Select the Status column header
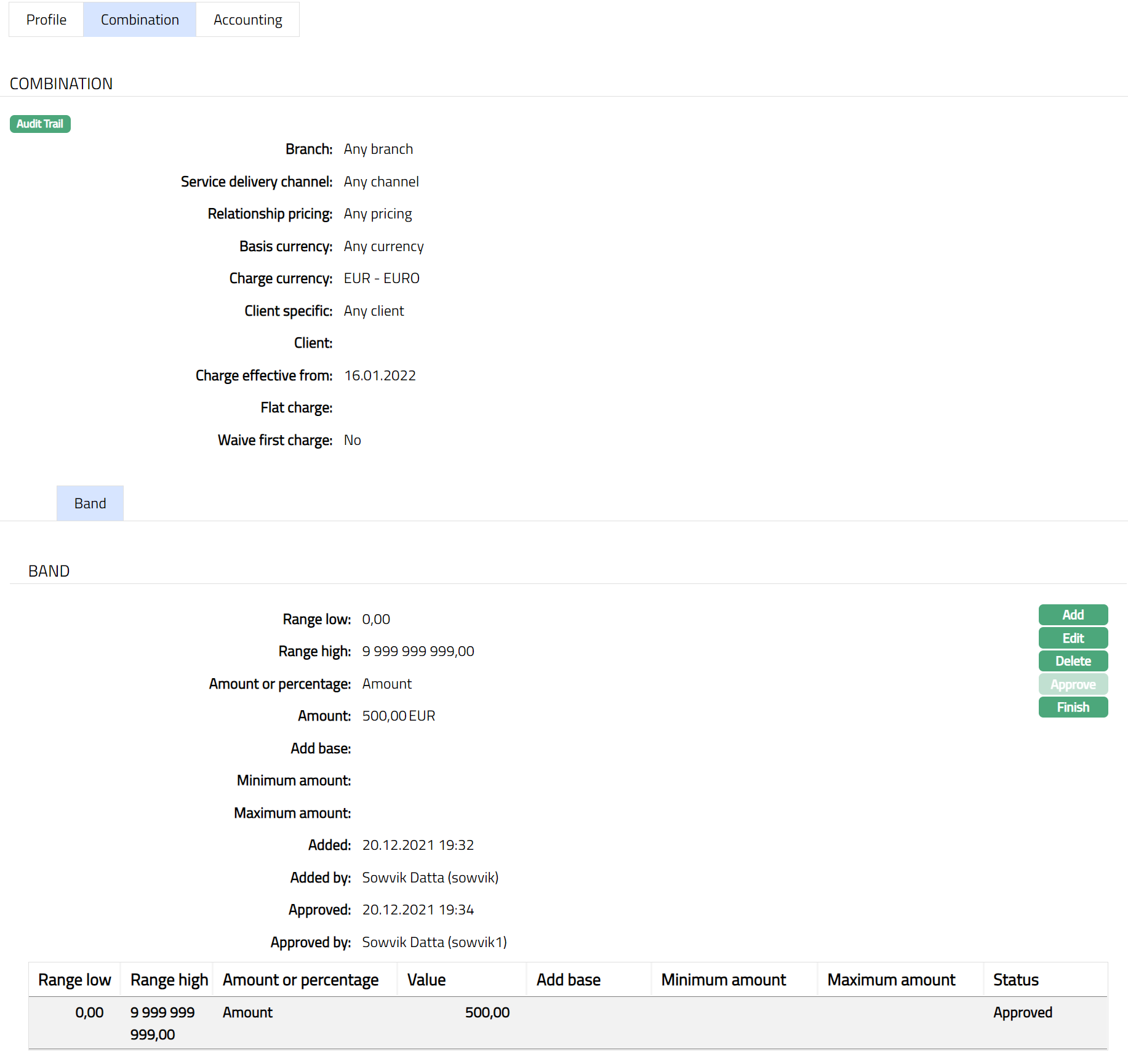The width and height of the screenshot is (1128, 1064). pyautogui.click(x=1015, y=980)
